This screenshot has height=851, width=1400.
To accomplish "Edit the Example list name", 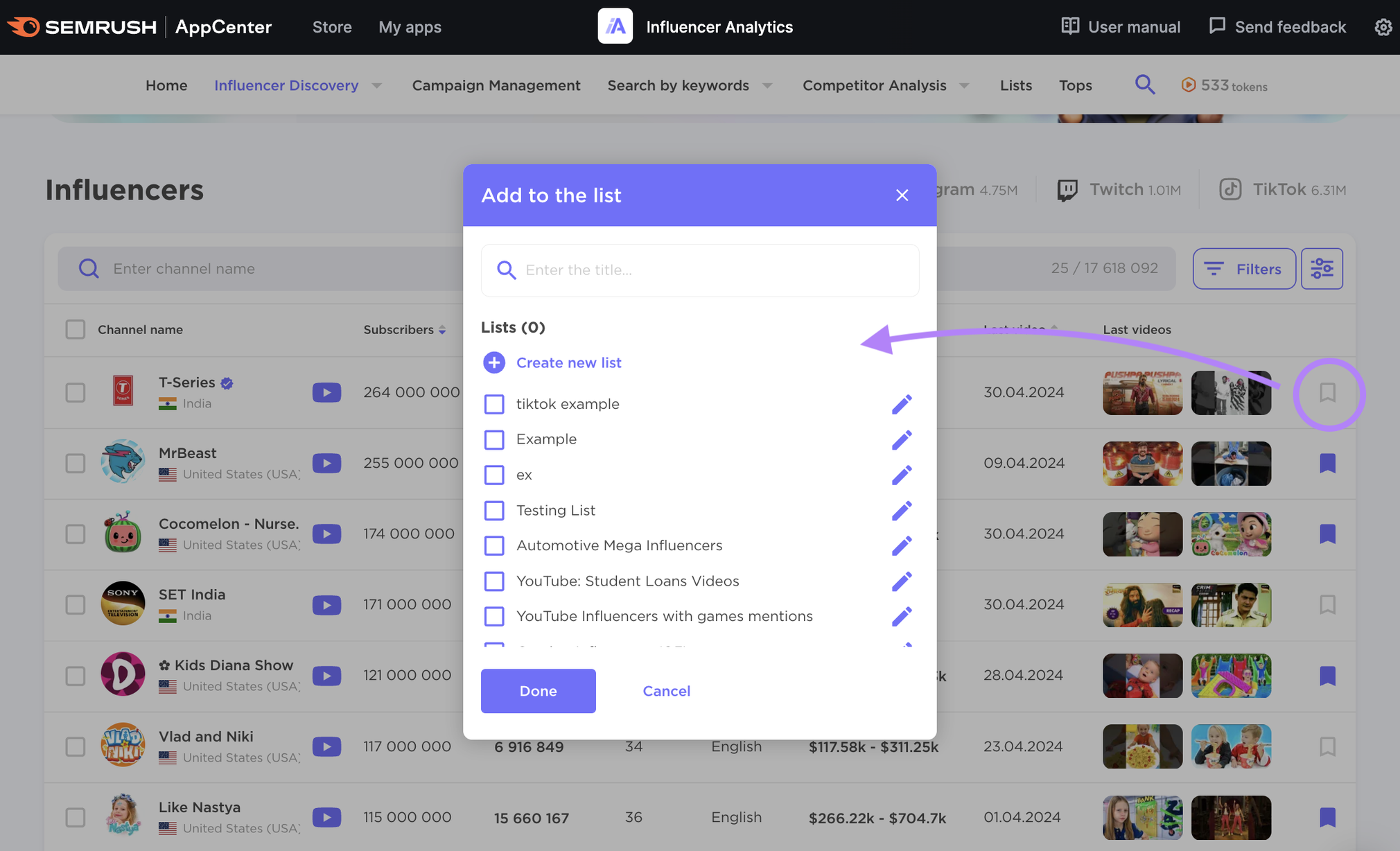I will pyautogui.click(x=902, y=439).
